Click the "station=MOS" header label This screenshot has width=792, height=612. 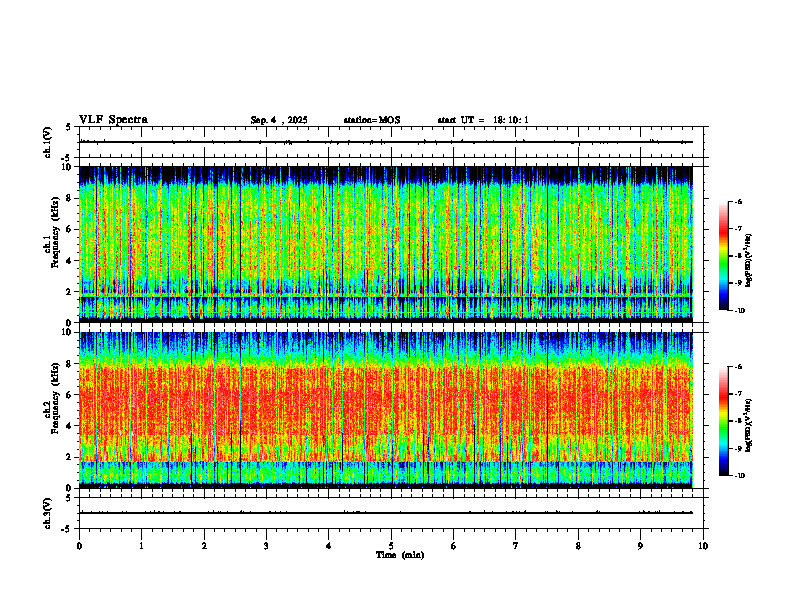pos(372,120)
